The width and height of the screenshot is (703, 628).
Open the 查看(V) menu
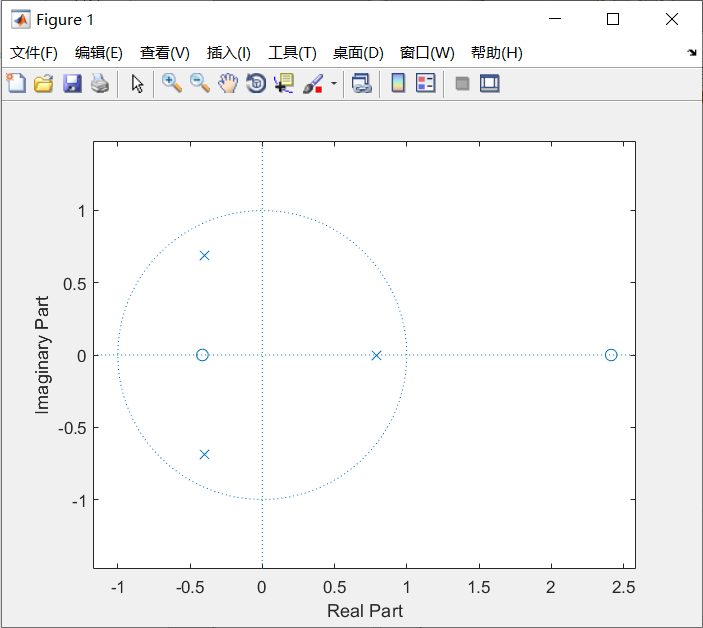165,53
